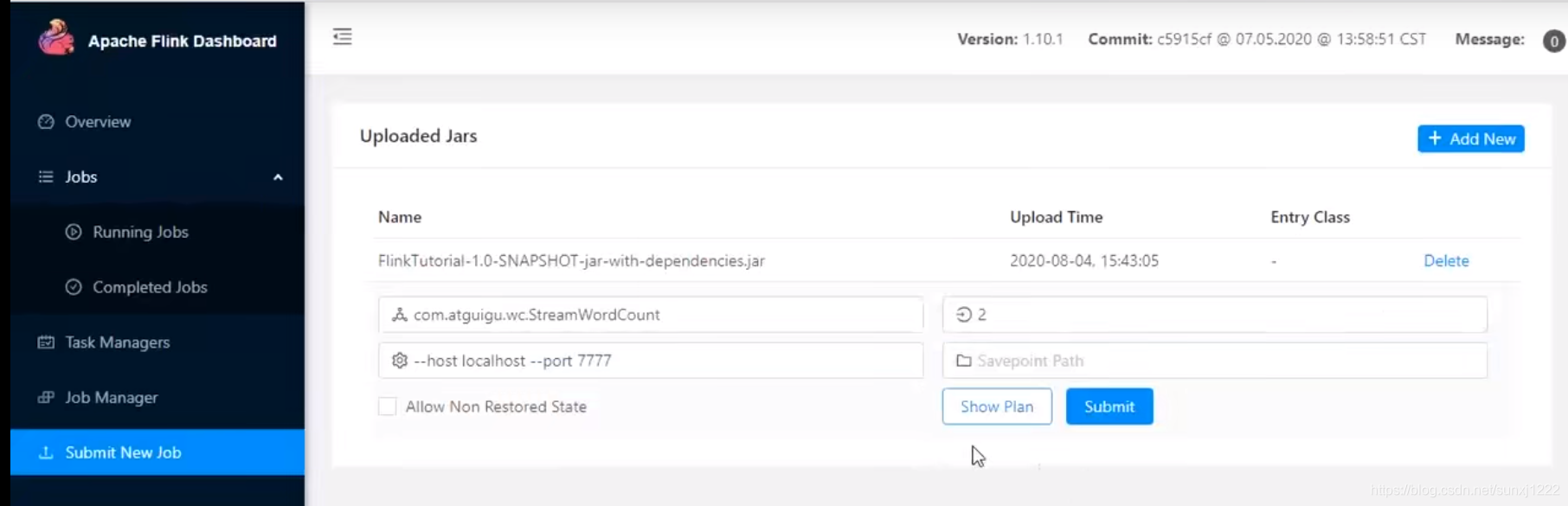Select Submit New Job menu item
Screen dimensions: 1568x506
point(157,452)
